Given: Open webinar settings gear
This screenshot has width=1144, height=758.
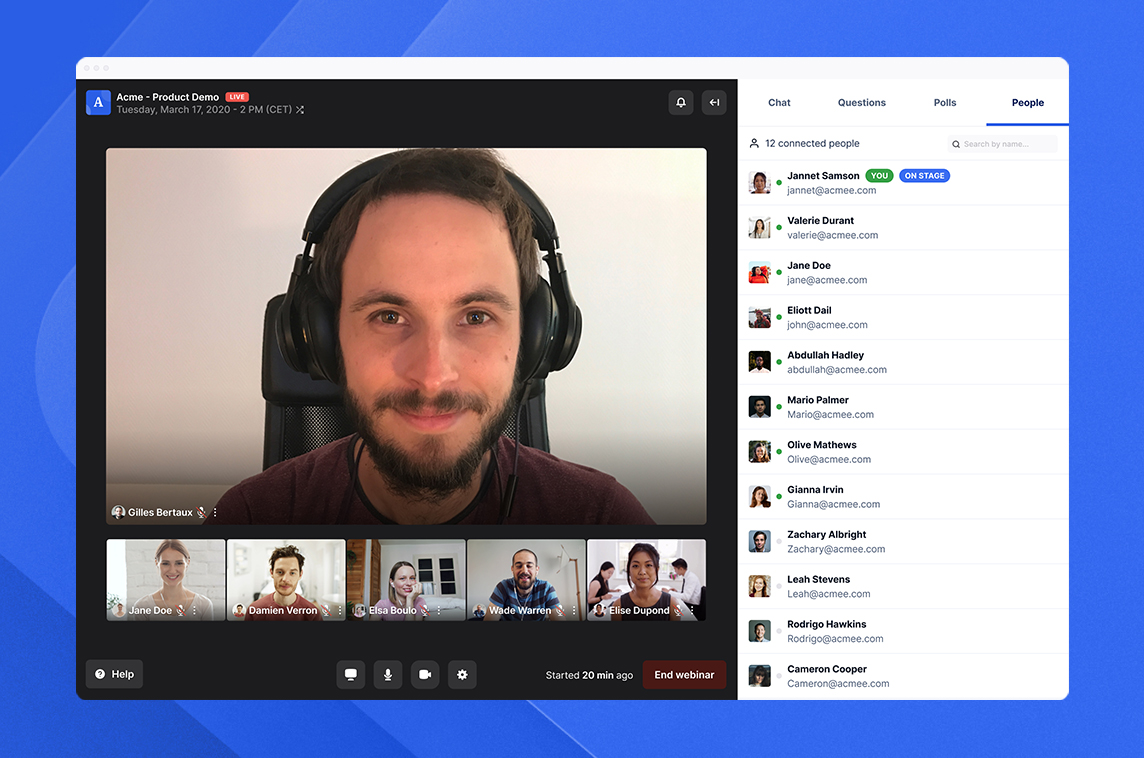Looking at the screenshot, I should click(462, 675).
